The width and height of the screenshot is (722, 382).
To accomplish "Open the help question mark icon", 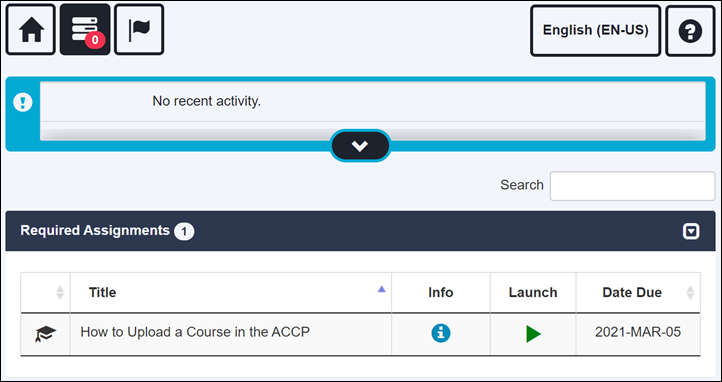I will pos(690,31).
